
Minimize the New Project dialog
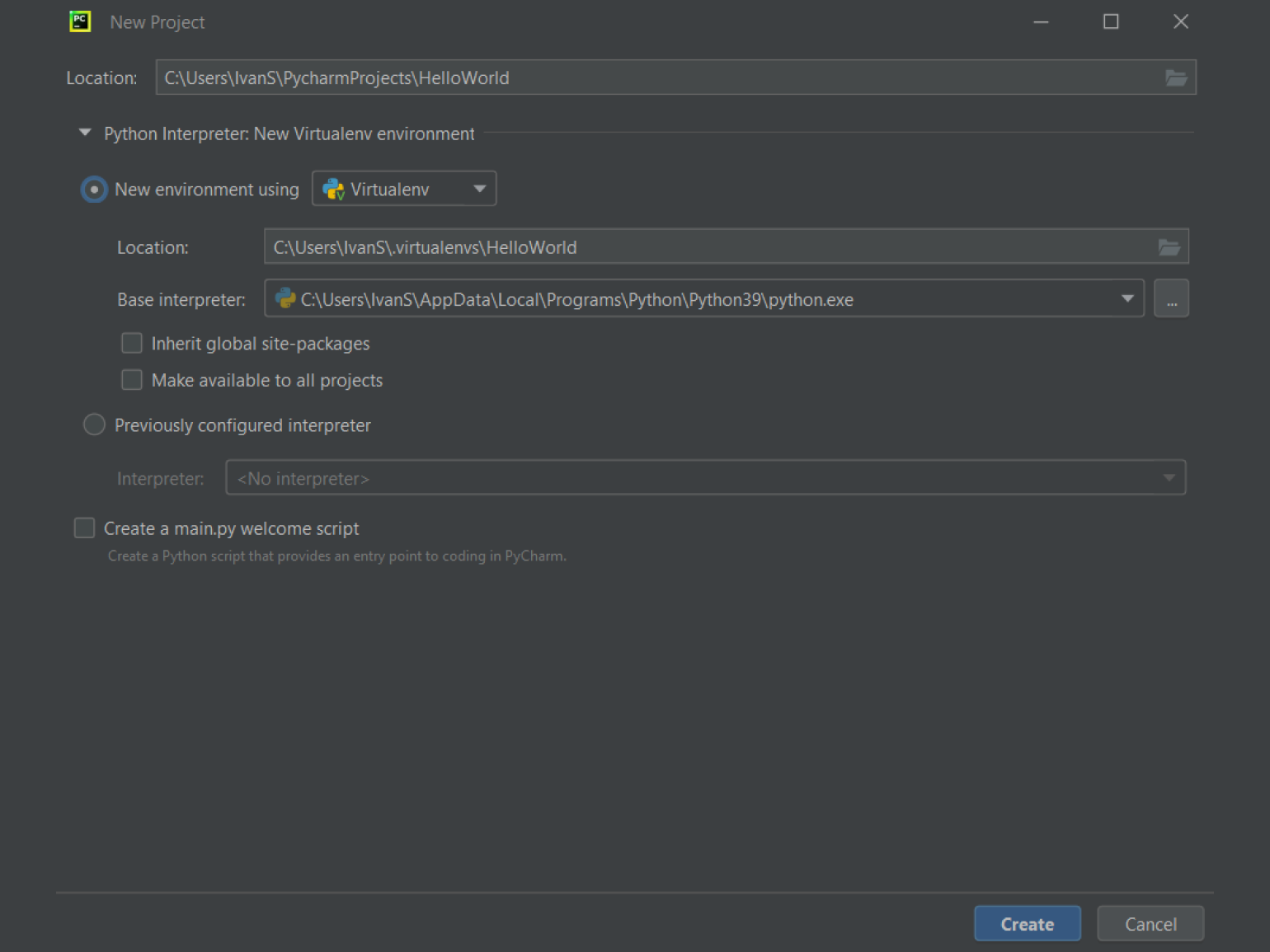tap(1041, 21)
